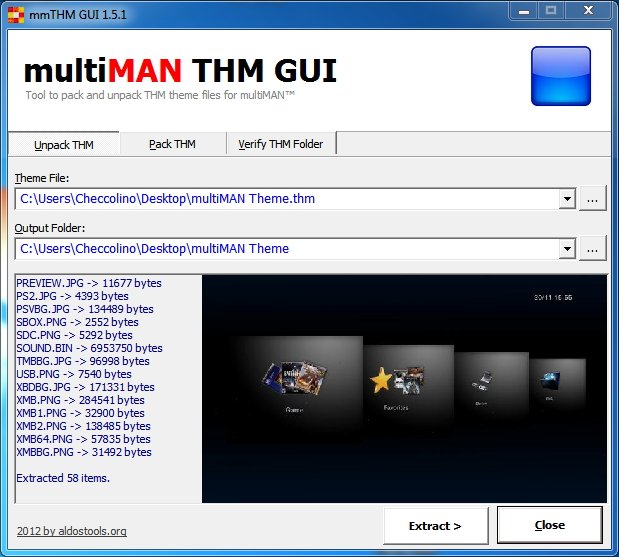Expand the Output Folder dropdown arrow
Screen dimensions: 619x557
coord(568,248)
